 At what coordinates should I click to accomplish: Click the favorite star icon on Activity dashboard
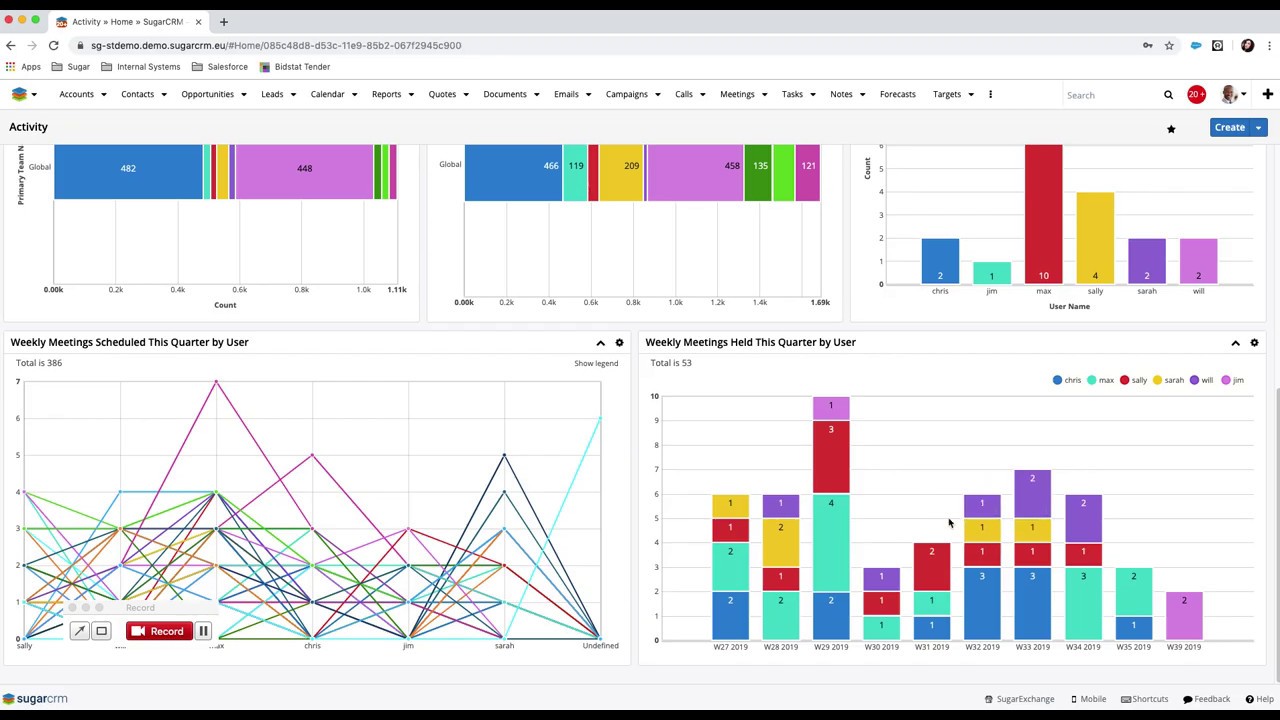coord(1171,128)
